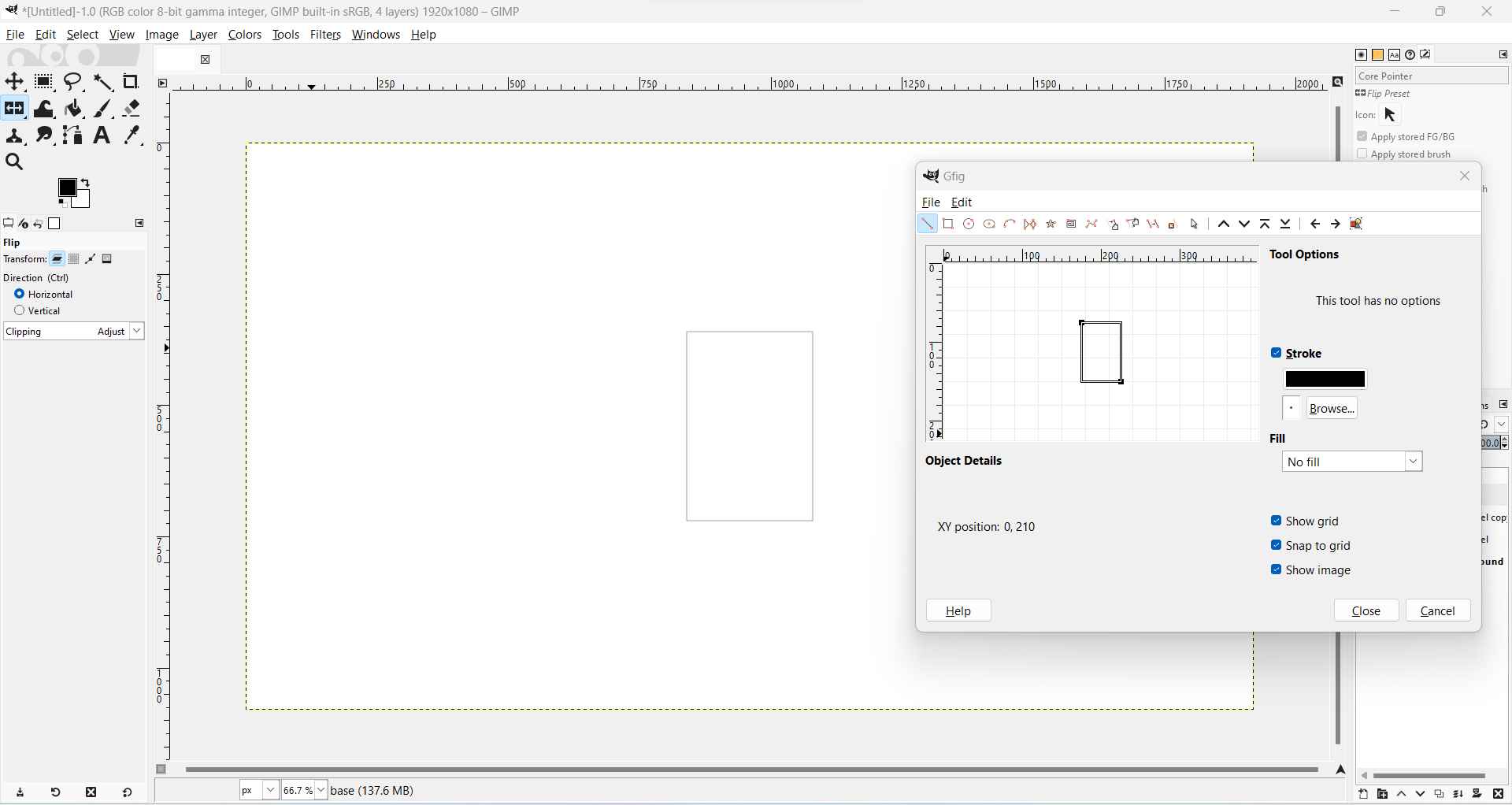Click the Browse... brush button
Viewport: 1512px width, 805px height.
click(x=1332, y=409)
